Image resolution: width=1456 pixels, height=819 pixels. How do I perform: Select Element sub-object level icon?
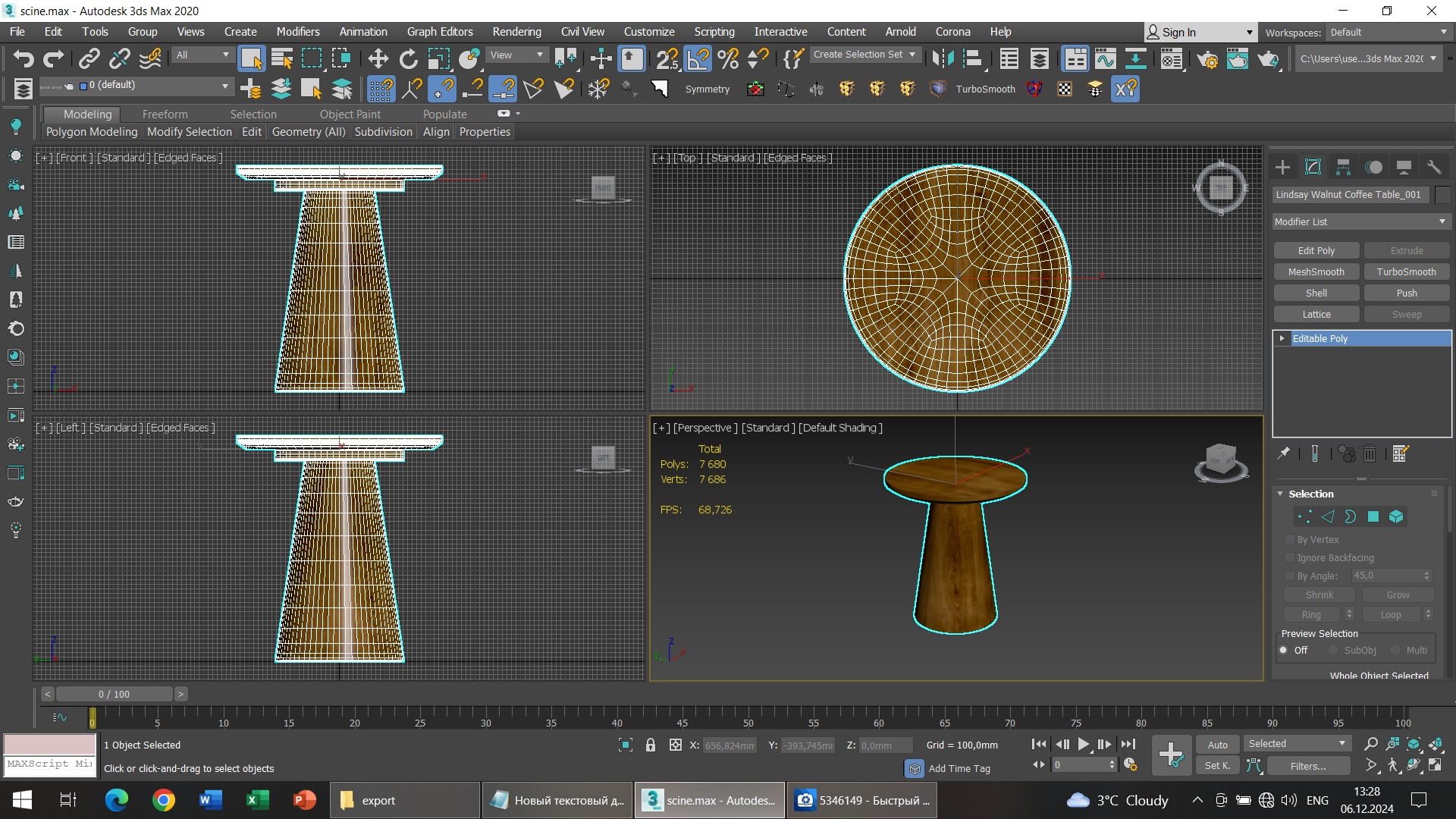tap(1396, 516)
